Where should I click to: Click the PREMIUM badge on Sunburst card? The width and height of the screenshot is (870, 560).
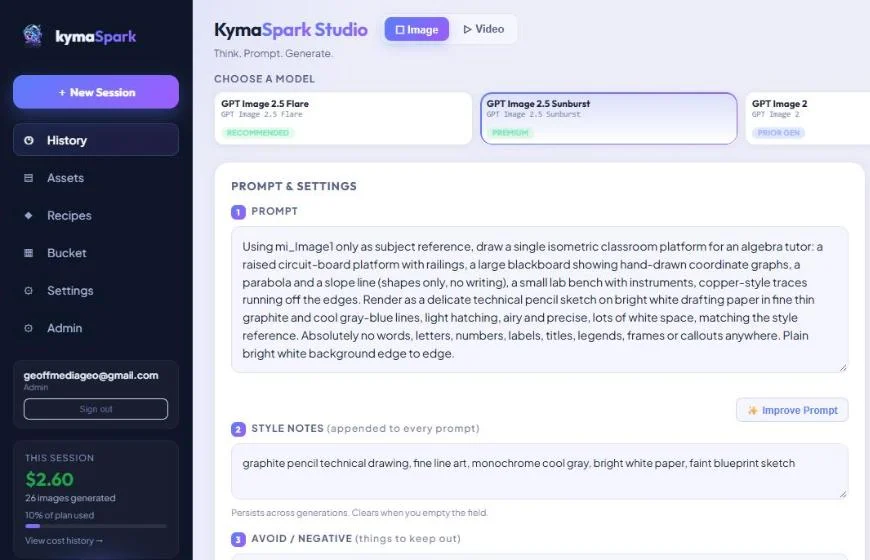click(x=510, y=133)
